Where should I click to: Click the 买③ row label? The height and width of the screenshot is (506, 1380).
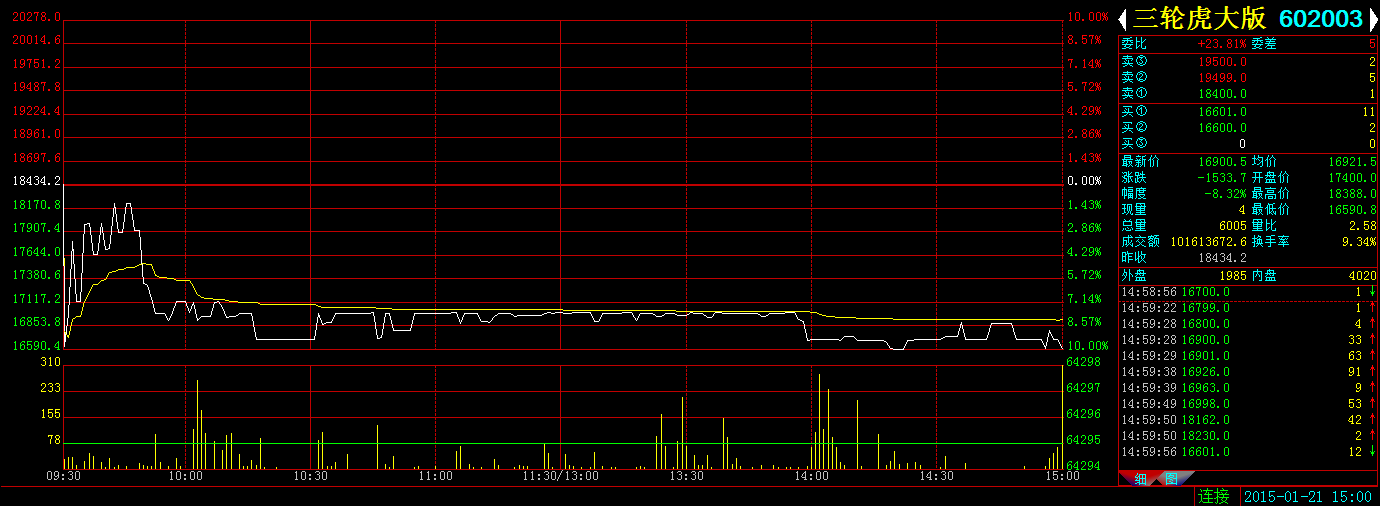pyautogui.click(x=1134, y=144)
